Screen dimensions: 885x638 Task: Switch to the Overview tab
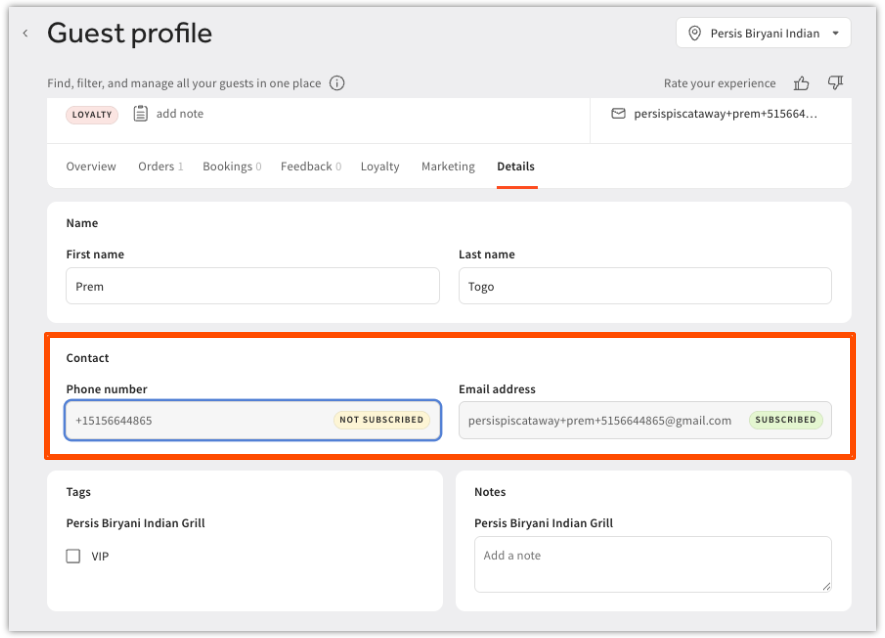tap(91, 167)
